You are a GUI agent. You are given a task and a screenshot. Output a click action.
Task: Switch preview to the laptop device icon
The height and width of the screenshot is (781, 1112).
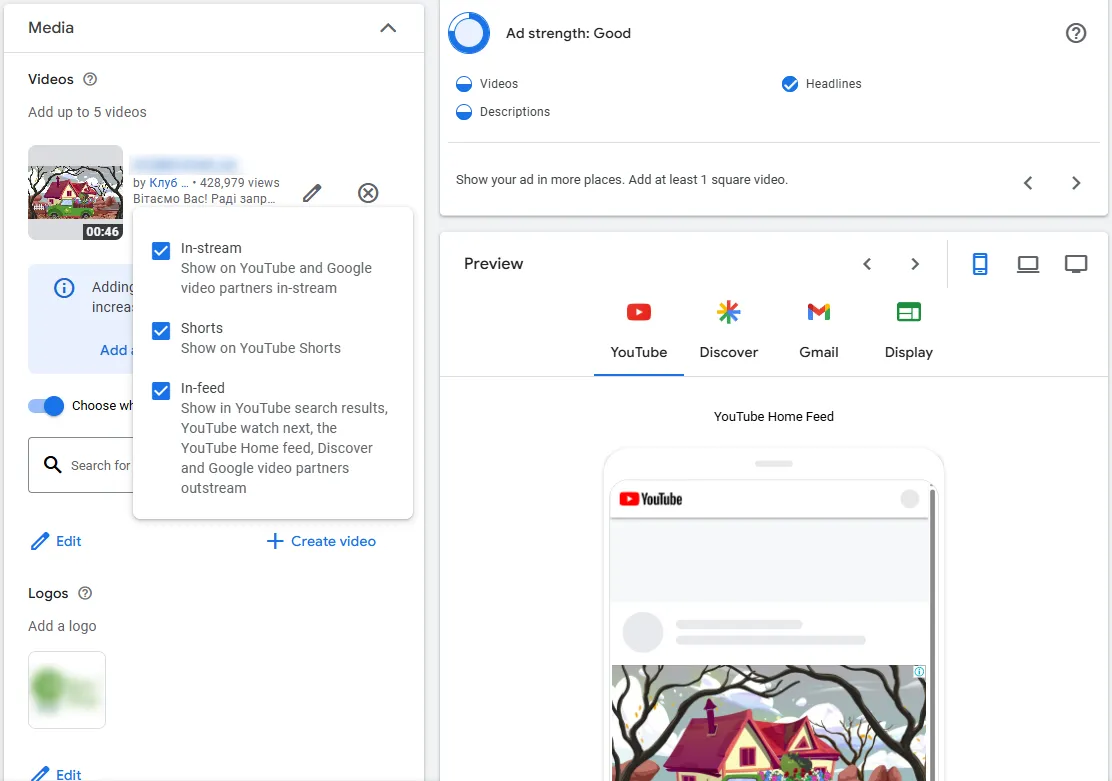[1028, 264]
